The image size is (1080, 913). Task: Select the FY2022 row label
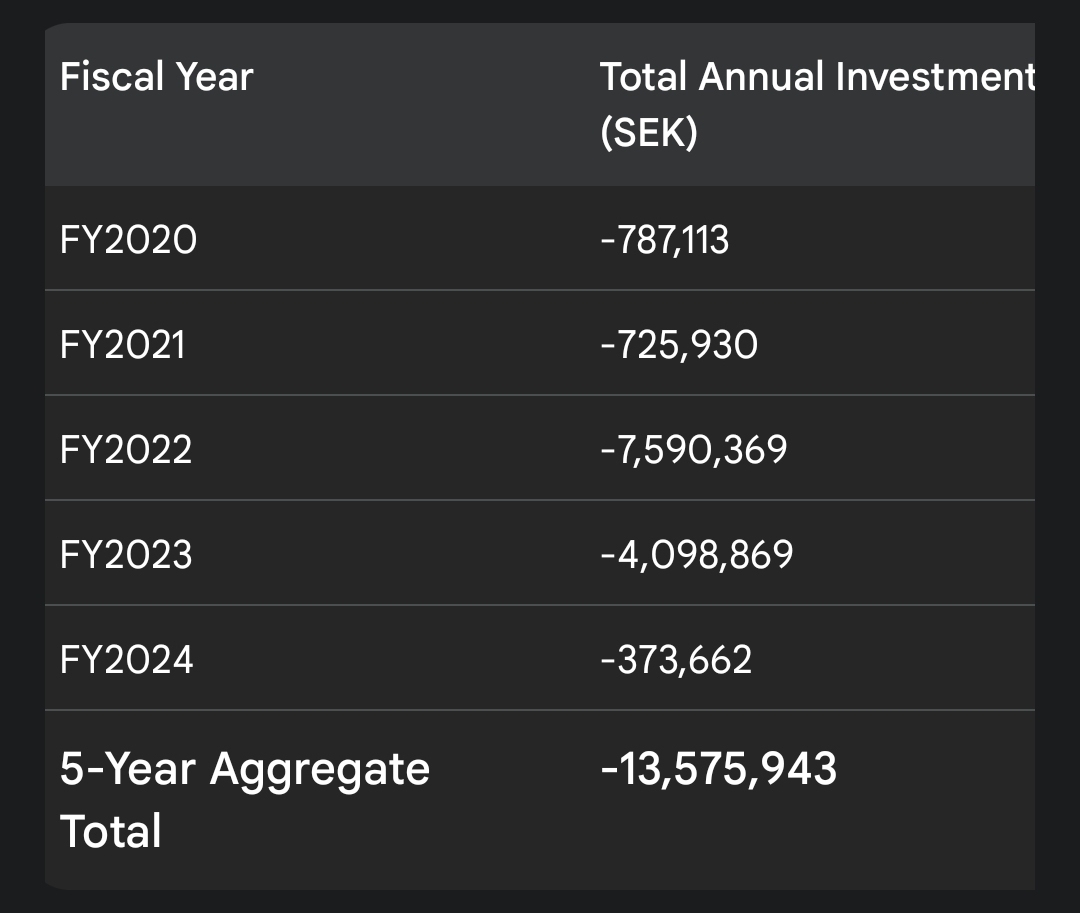[126, 450]
